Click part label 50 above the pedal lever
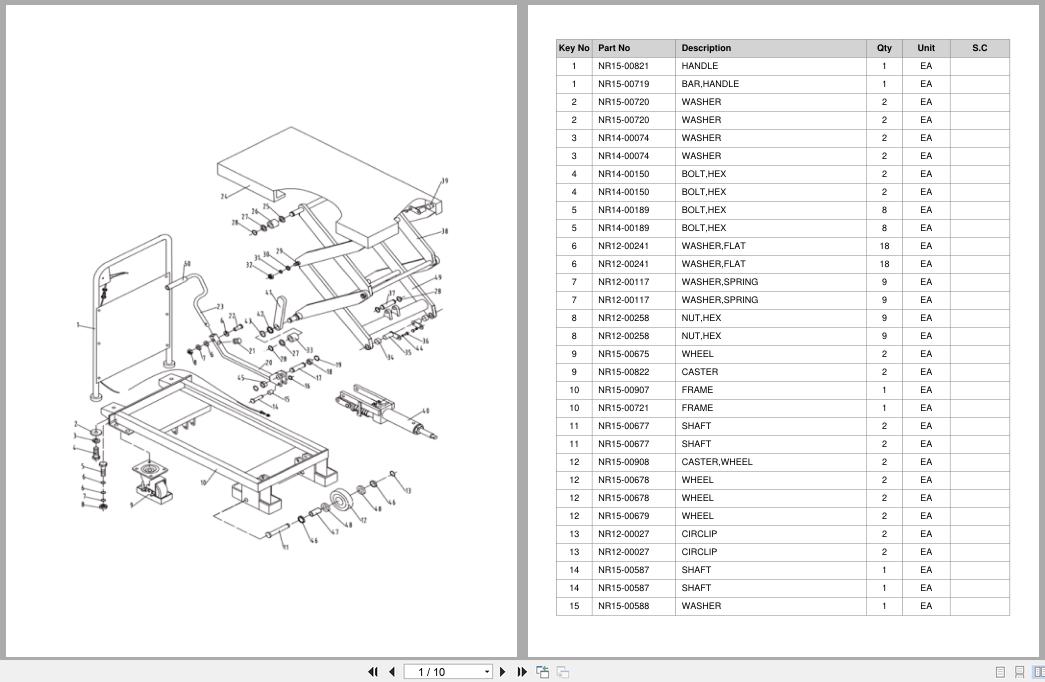The width and height of the screenshot is (1045, 682). click(187, 265)
